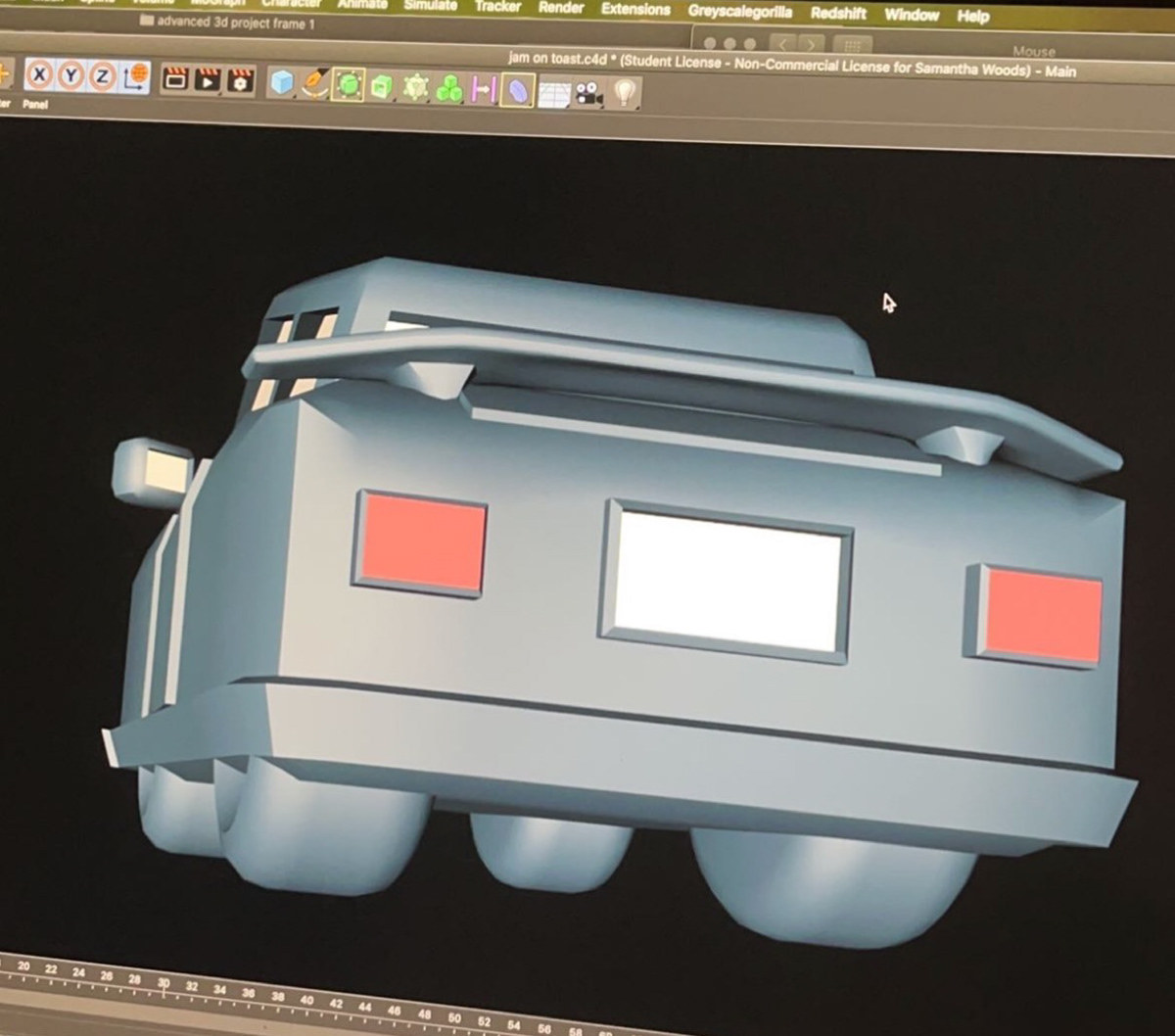The image size is (1175, 1036).
Task: Click frame 30 on the timeline ruler
Action: 164,982
